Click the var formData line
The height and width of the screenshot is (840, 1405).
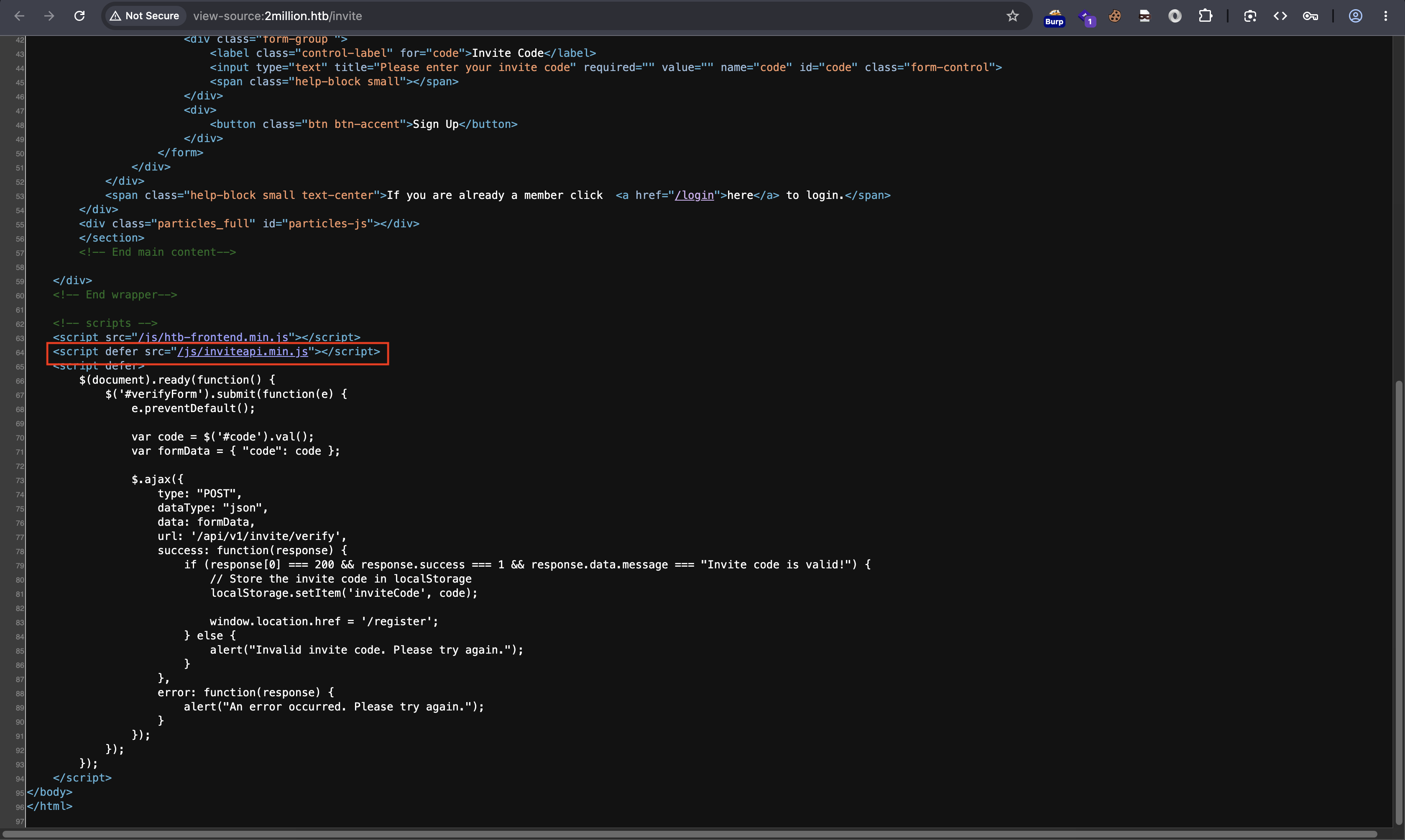click(235, 451)
